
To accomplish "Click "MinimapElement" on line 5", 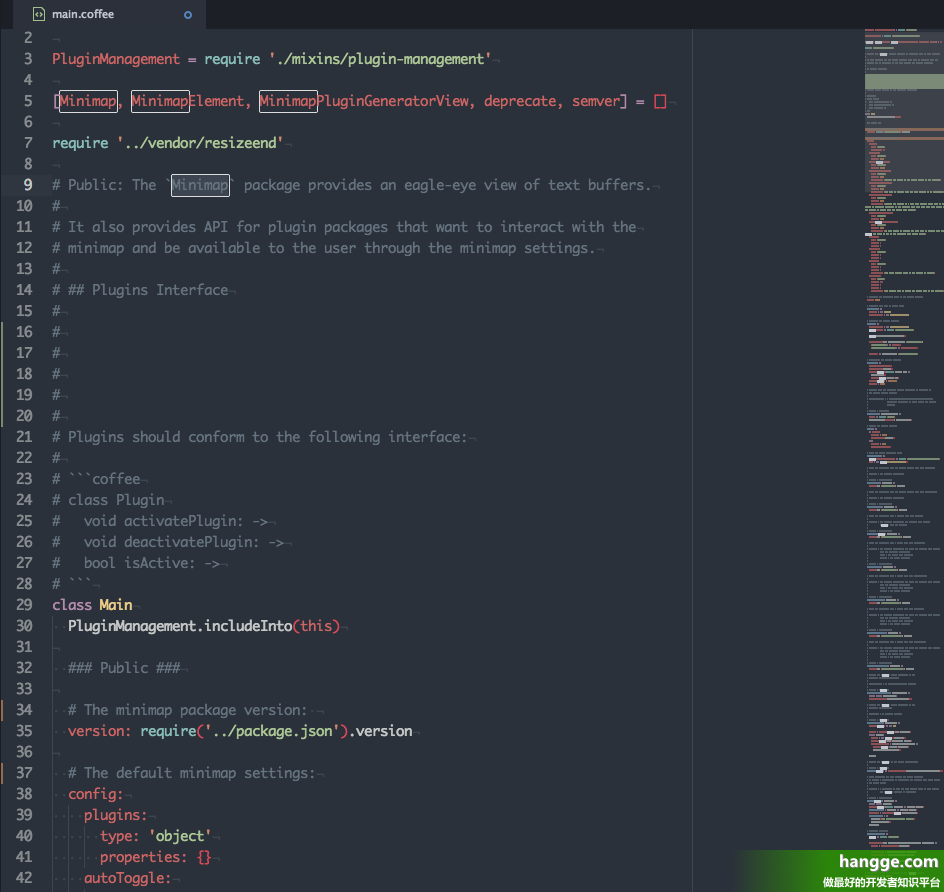I will pos(188,101).
